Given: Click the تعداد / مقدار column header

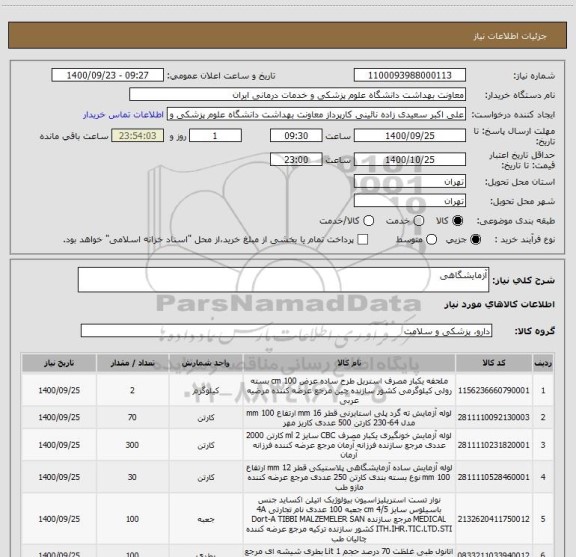Looking at the screenshot, I should (x=132, y=363).
